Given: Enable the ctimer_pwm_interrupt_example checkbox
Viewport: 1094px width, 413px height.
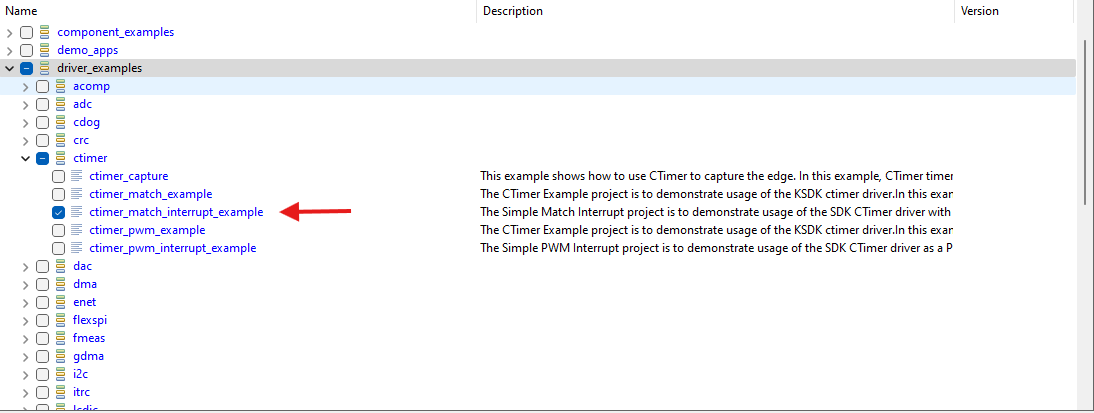Looking at the screenshot, I should [58, 248].
